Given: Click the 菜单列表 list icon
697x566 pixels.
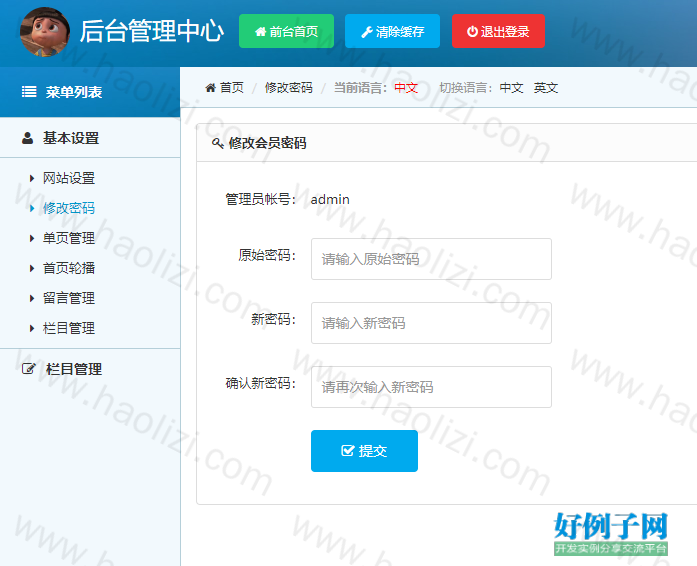Looking at the screenshot, I should coord(29,92).
